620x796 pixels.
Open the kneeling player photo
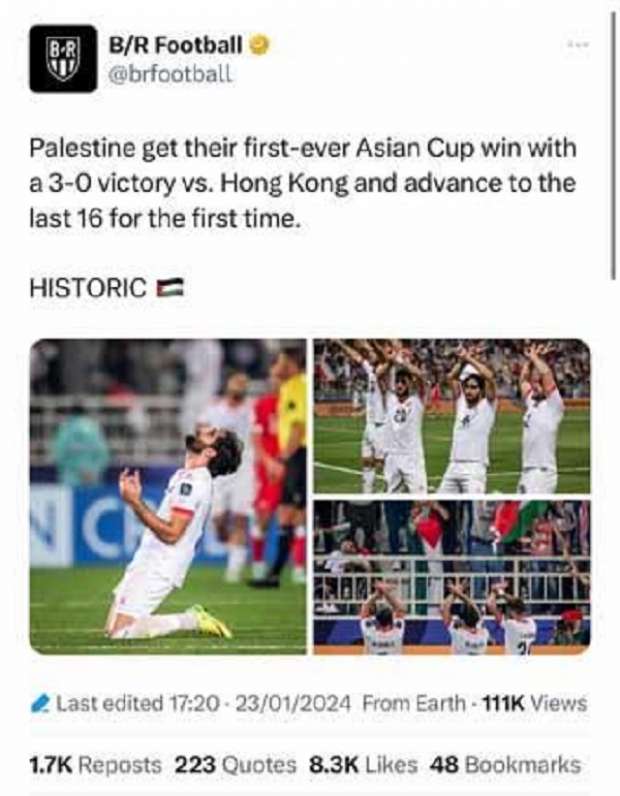tap(168, 496)
